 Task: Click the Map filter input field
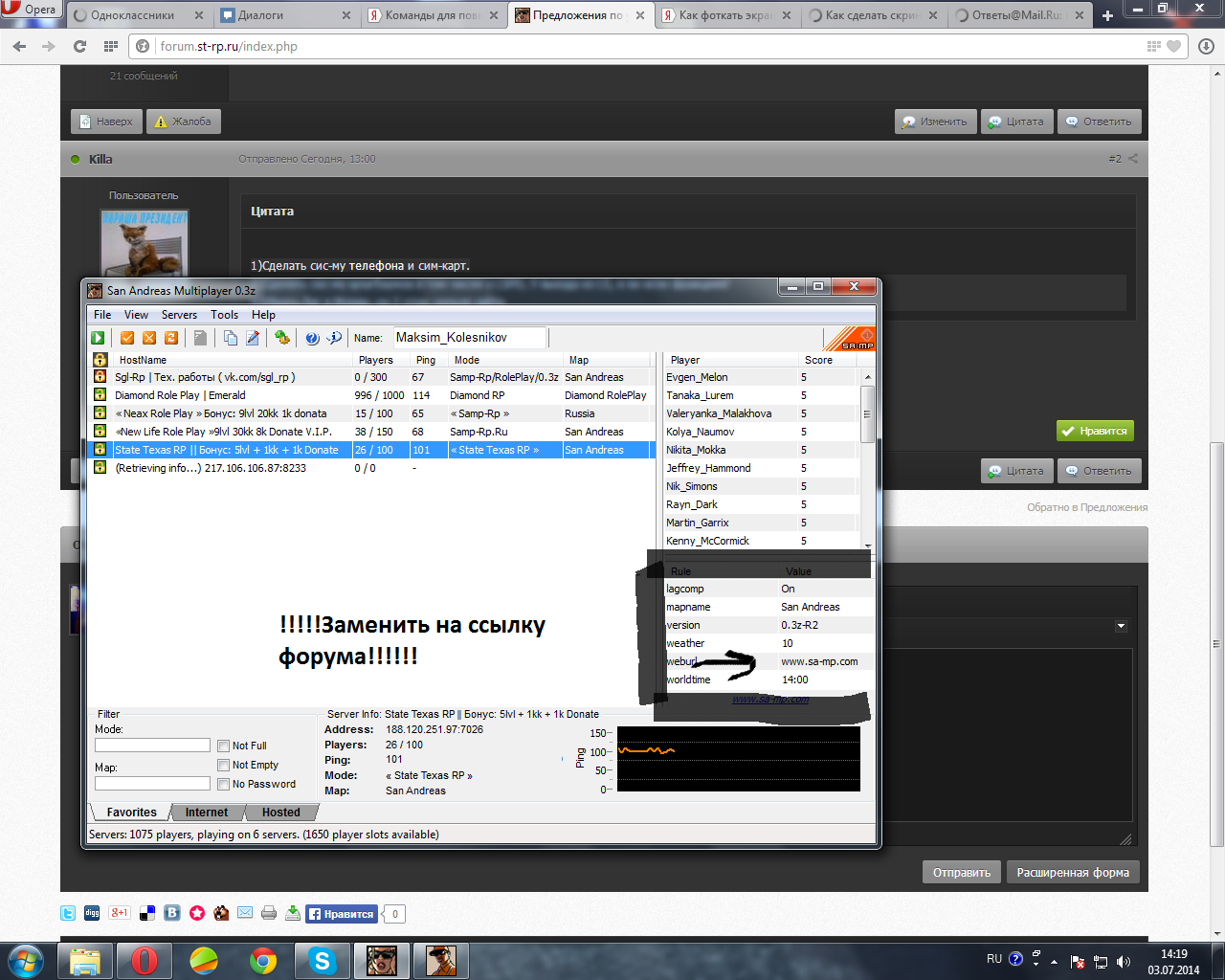pos(152,784)
